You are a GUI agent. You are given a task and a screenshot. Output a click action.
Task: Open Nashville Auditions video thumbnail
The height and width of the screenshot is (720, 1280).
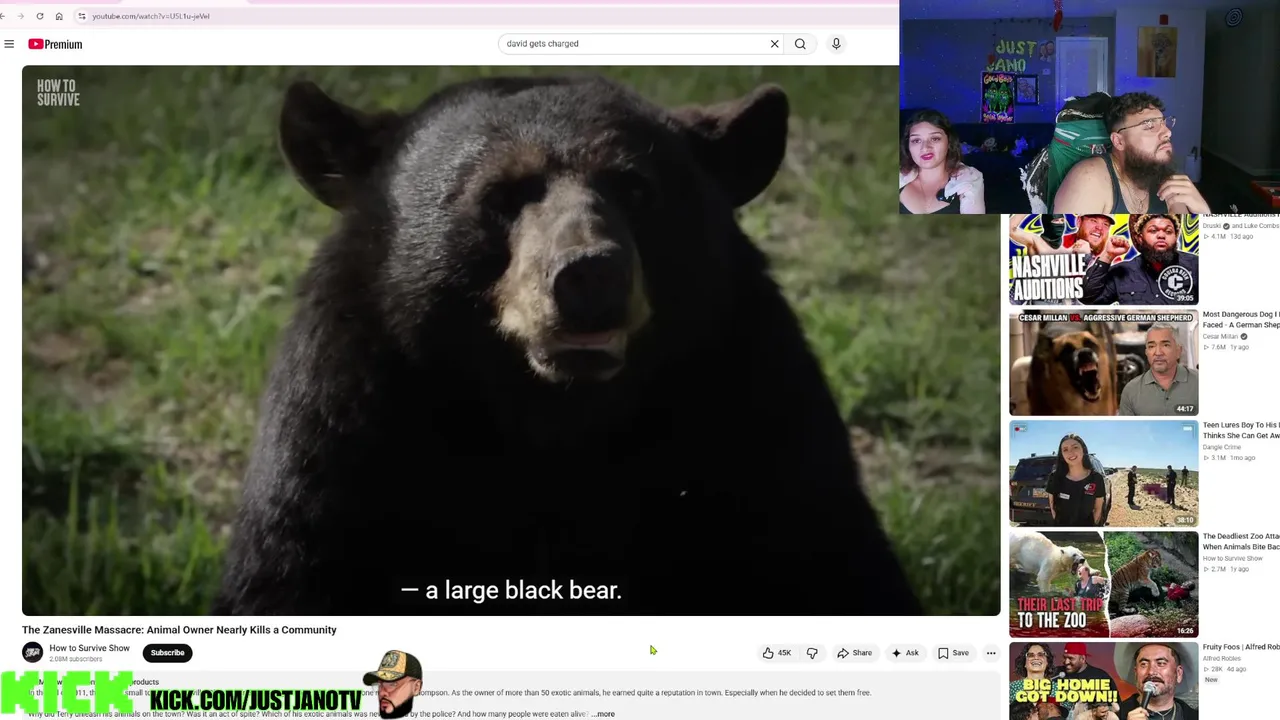click(x=1103, y=259)
